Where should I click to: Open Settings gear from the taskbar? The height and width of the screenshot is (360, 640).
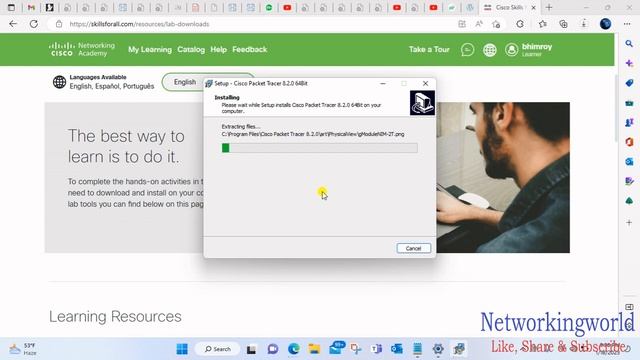tap(438, 349)
